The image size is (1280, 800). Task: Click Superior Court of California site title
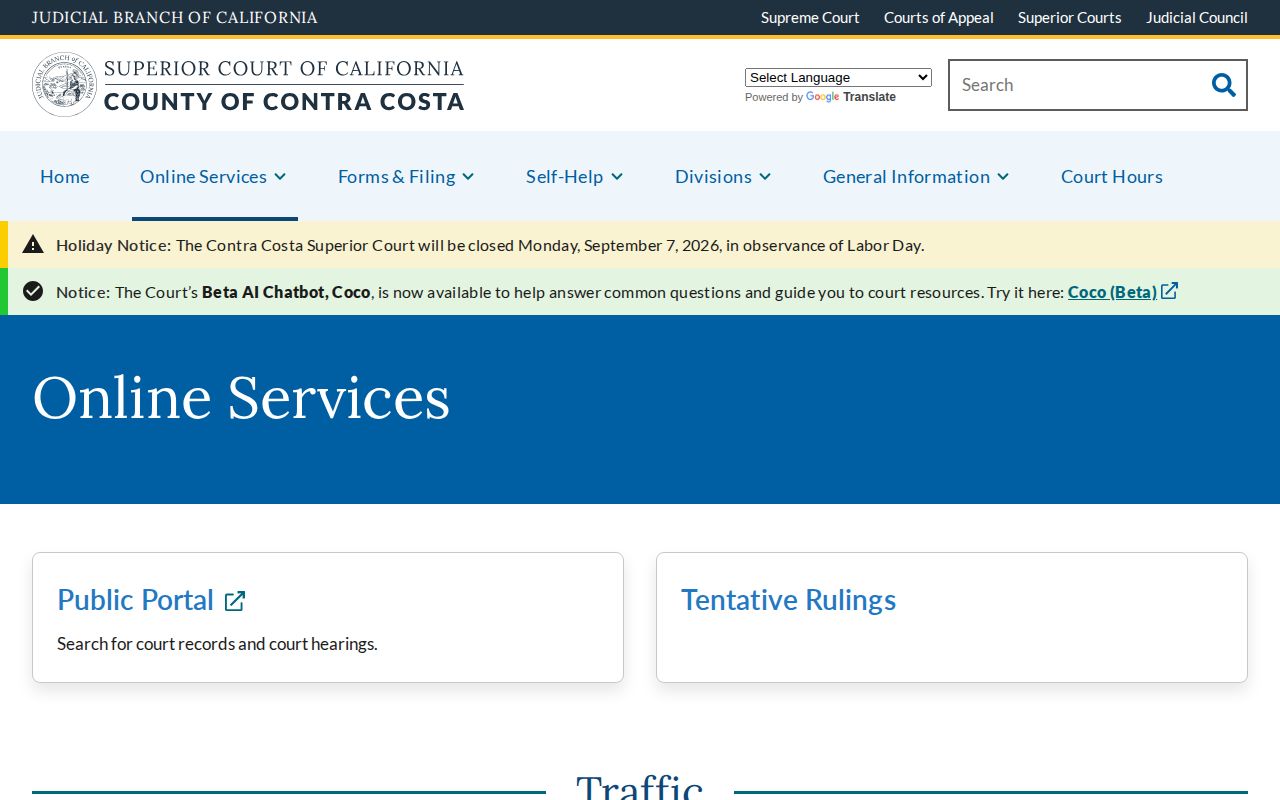coord(284,85)
